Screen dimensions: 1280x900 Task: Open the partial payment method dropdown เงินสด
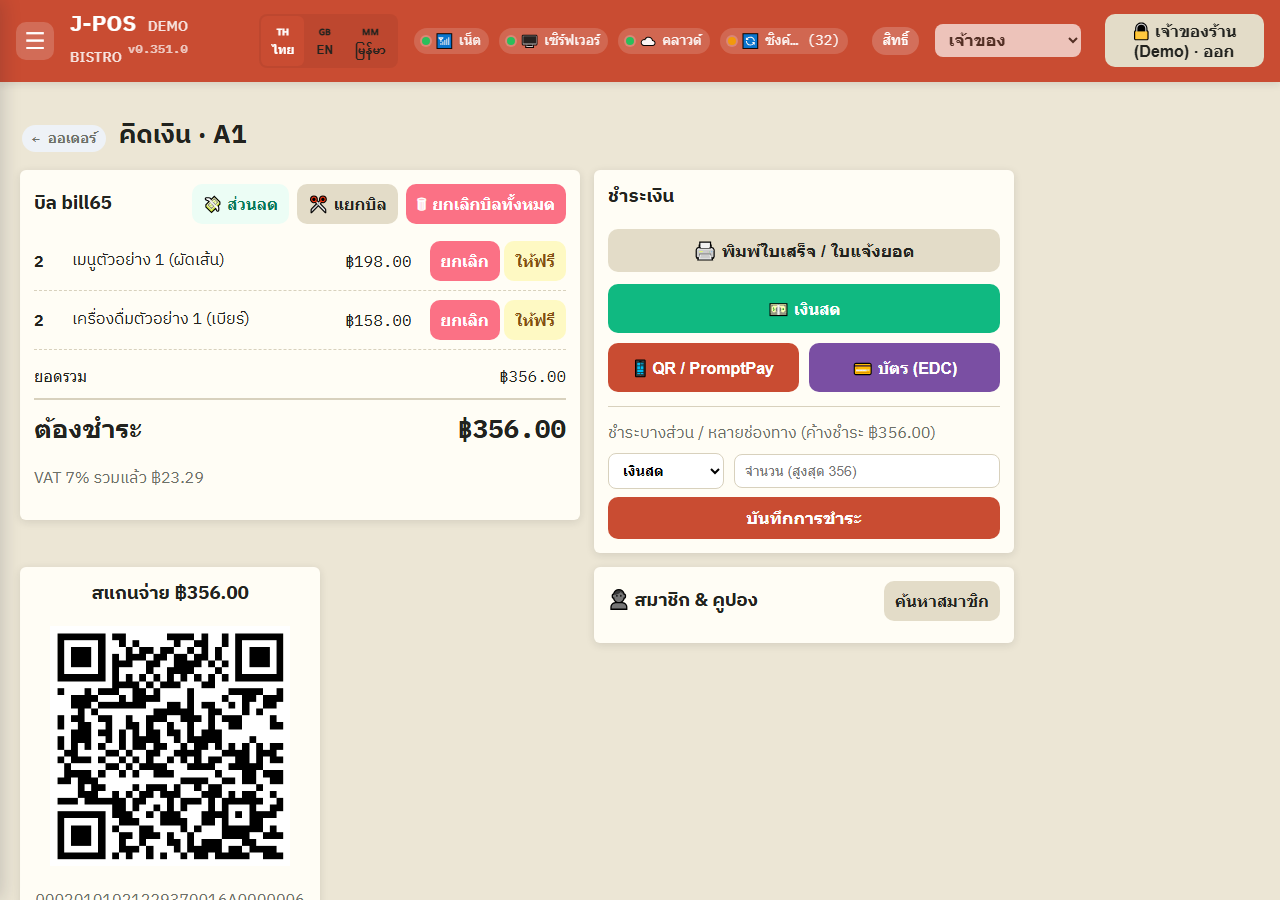tap(666, 471)
